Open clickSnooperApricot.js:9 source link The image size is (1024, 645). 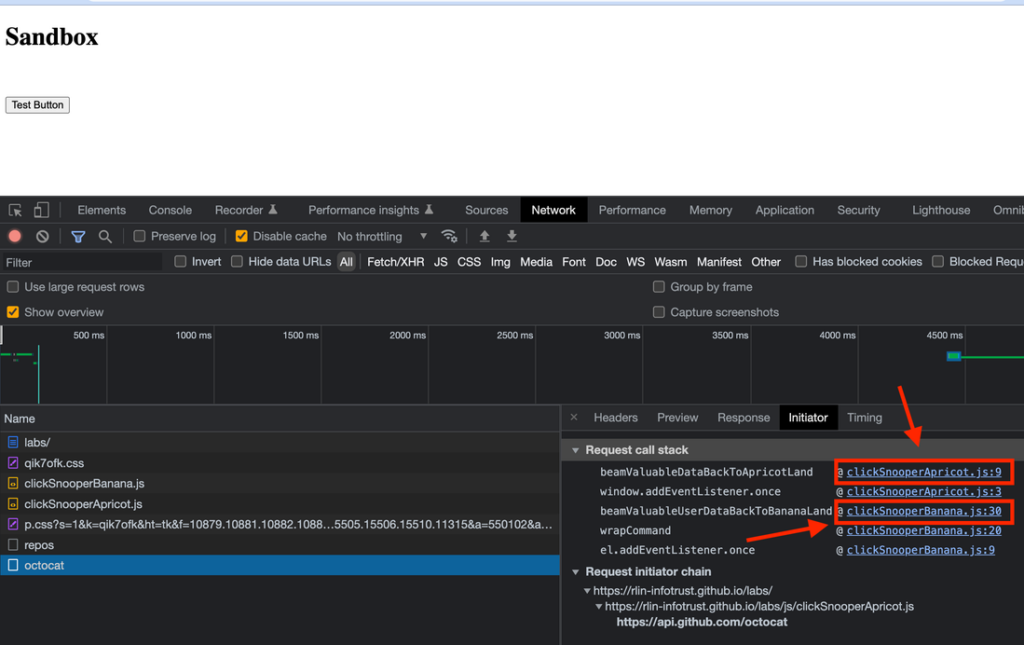click(923, 472)
